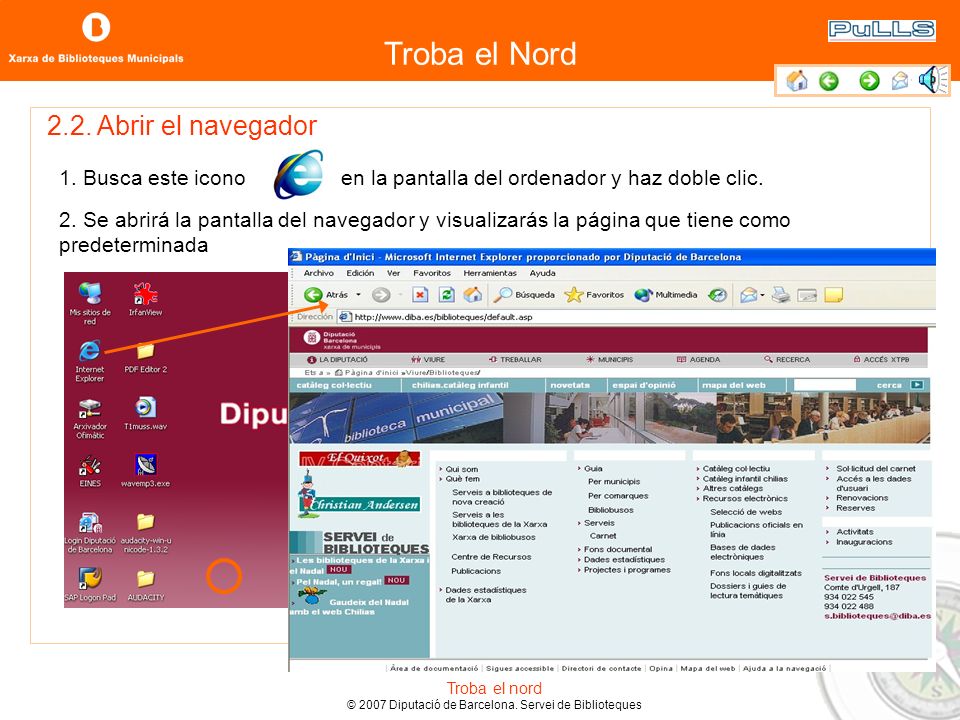Open the RECERCA navigation link
The image size is (960, 720).
787,359
